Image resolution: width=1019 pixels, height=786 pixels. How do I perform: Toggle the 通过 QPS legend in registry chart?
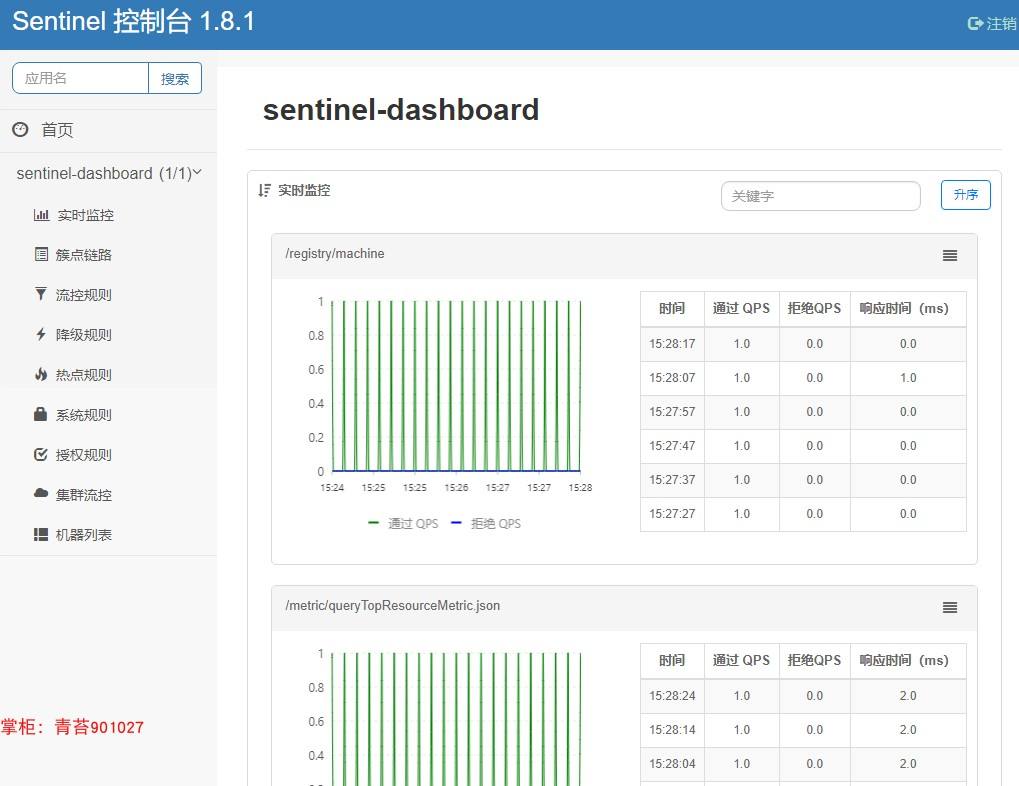click(403, 523)
